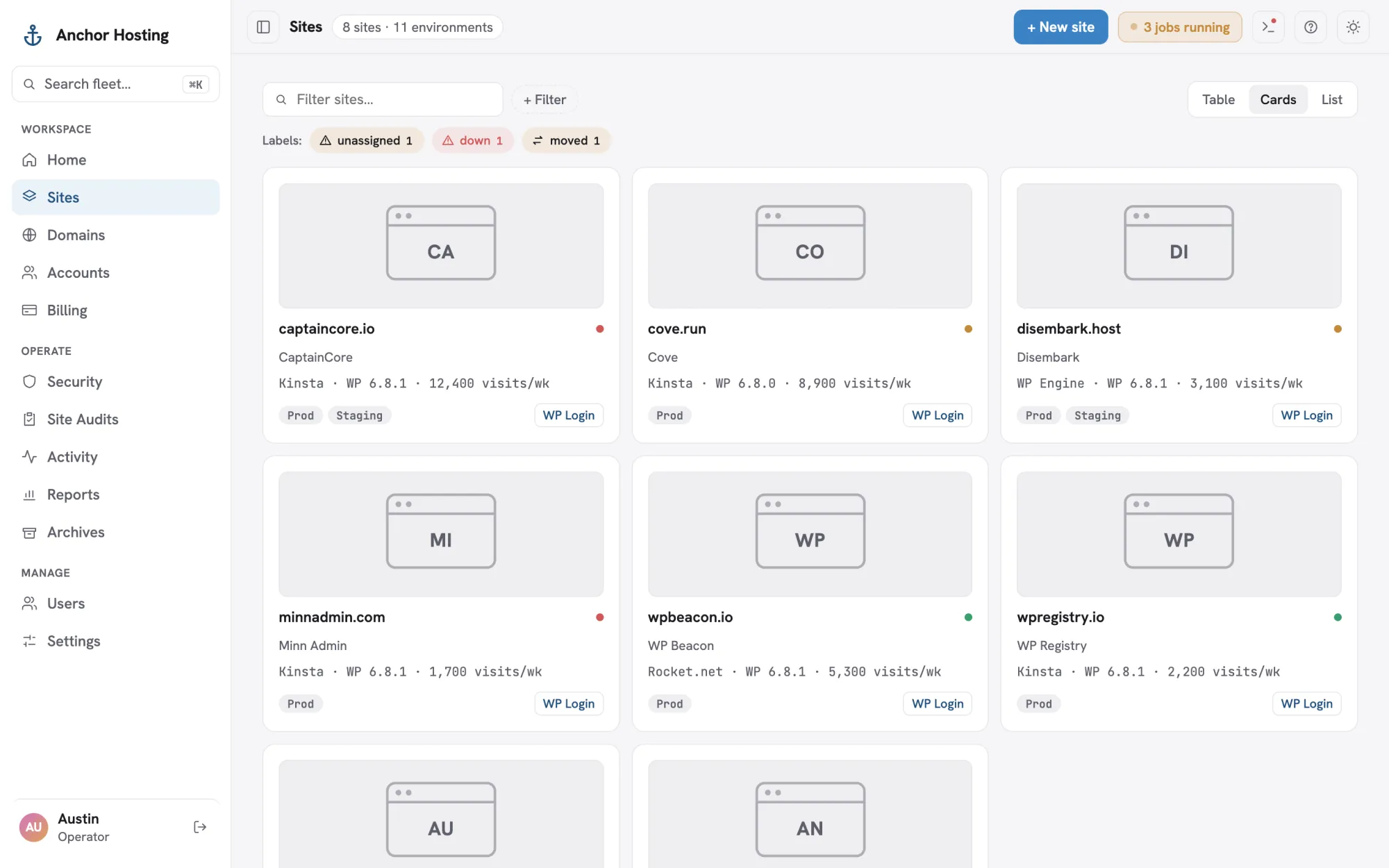1389x868 pixels.
Task: Click the 8 sites · 11 environments badge
Action: tap(417, 27)
